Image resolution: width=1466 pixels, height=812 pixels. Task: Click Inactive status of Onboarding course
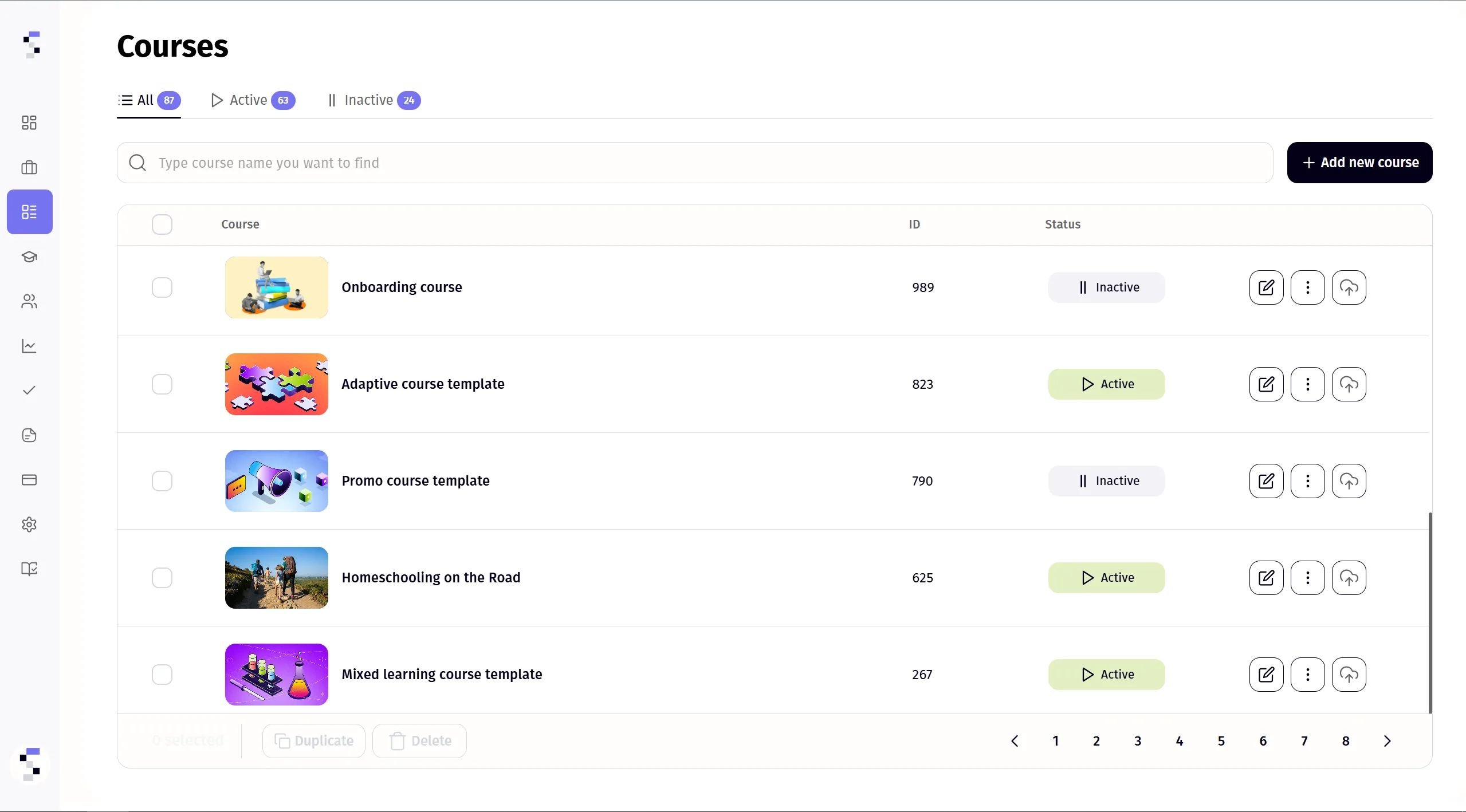tap(1106, 287)
